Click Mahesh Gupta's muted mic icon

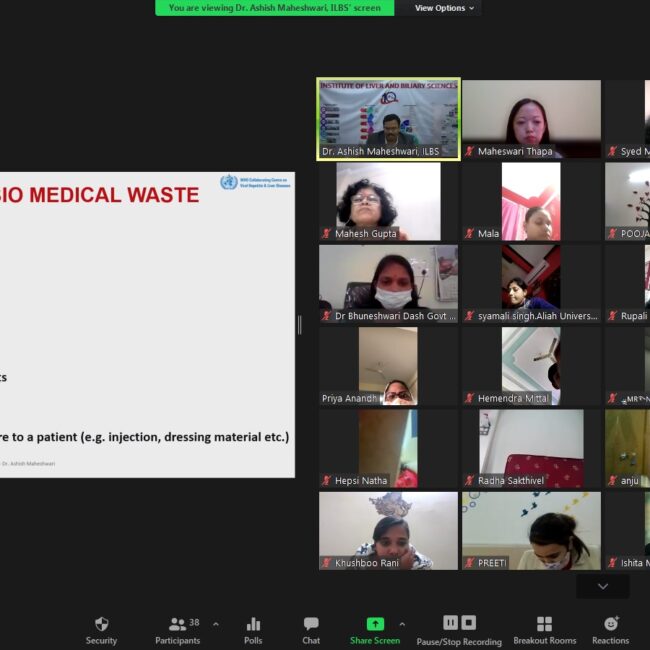pyautogui.click(x=326, y=234)
